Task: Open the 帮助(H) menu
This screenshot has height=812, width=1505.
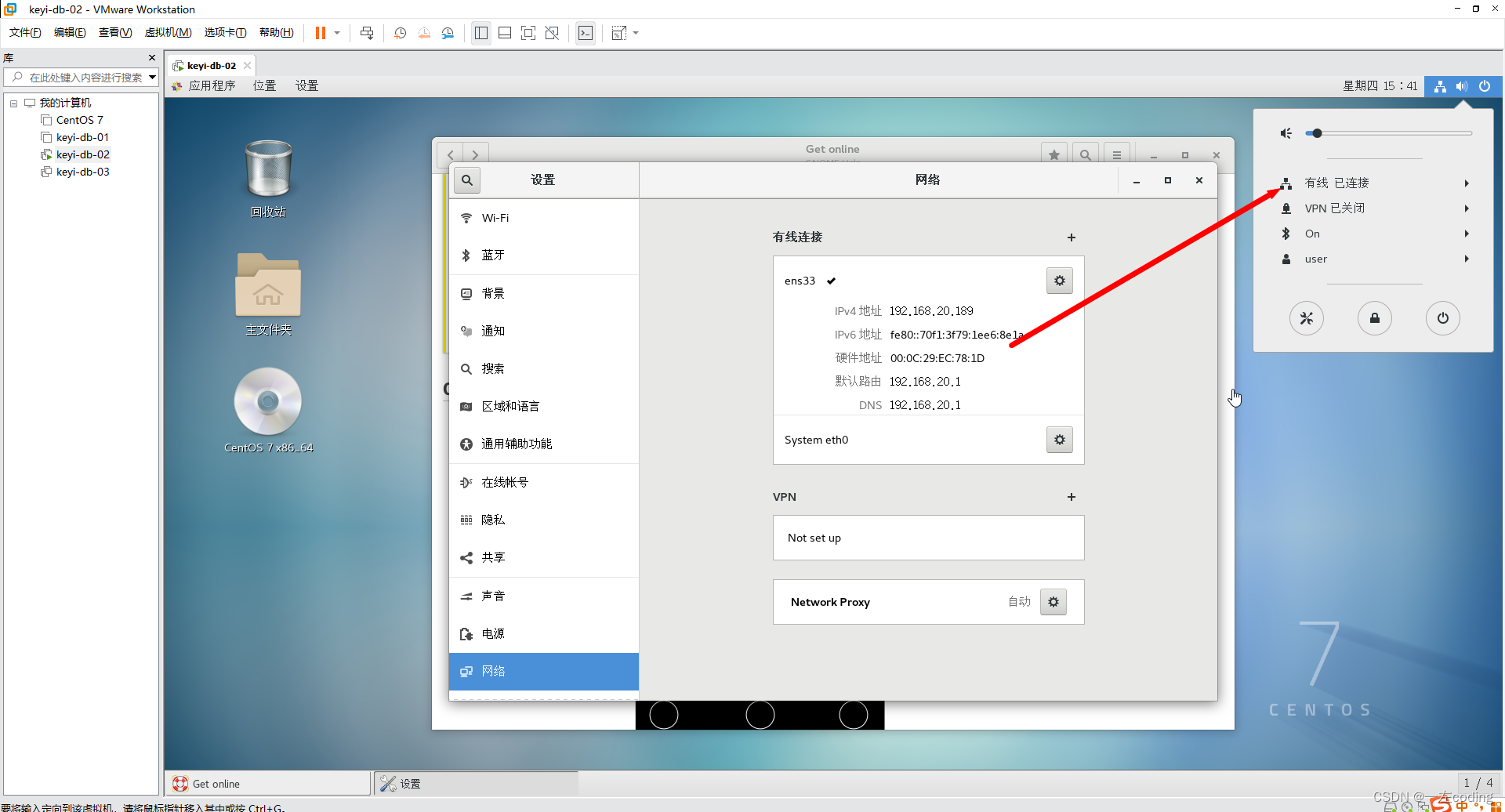Action: click(x=276, y=32)
